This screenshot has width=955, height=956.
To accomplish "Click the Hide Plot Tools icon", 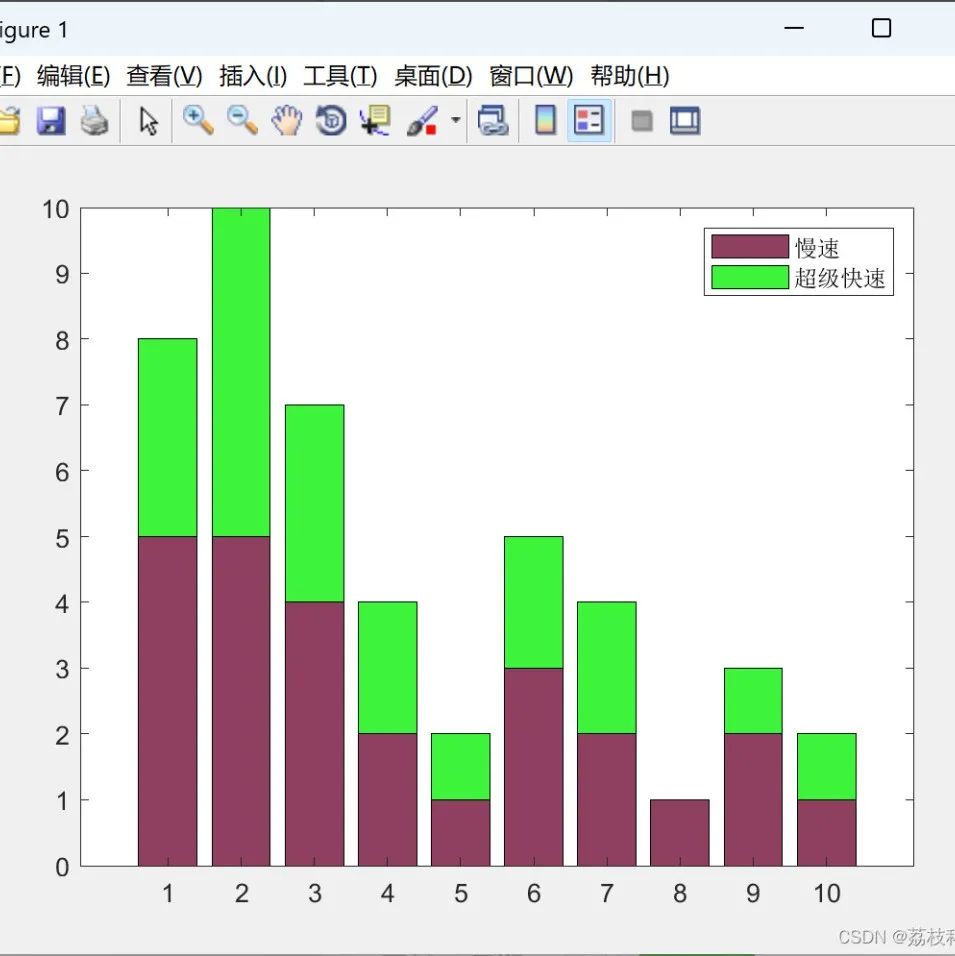I will 642,121.
